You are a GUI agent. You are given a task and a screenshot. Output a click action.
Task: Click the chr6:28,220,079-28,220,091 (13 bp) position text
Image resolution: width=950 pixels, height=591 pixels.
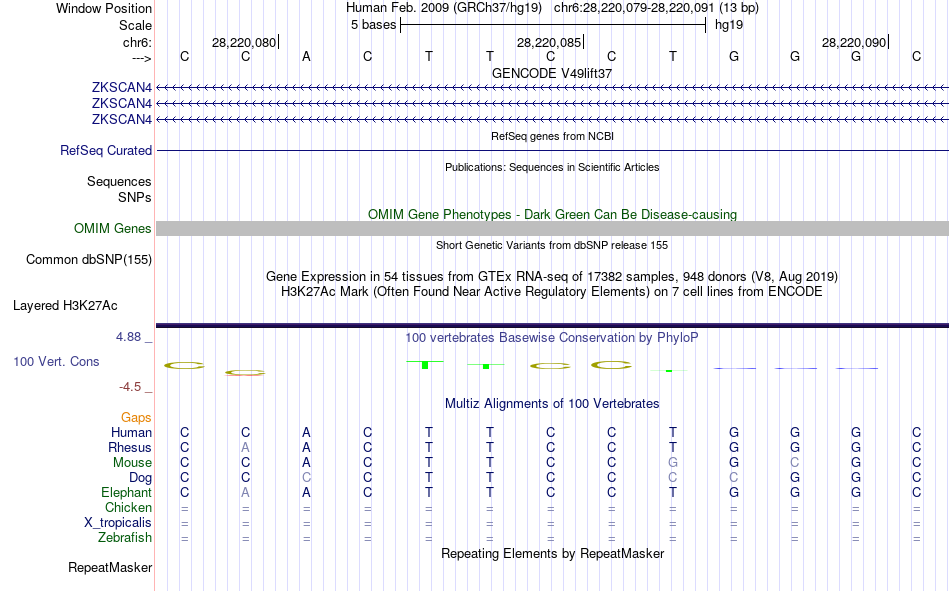[x=656, y=8]
